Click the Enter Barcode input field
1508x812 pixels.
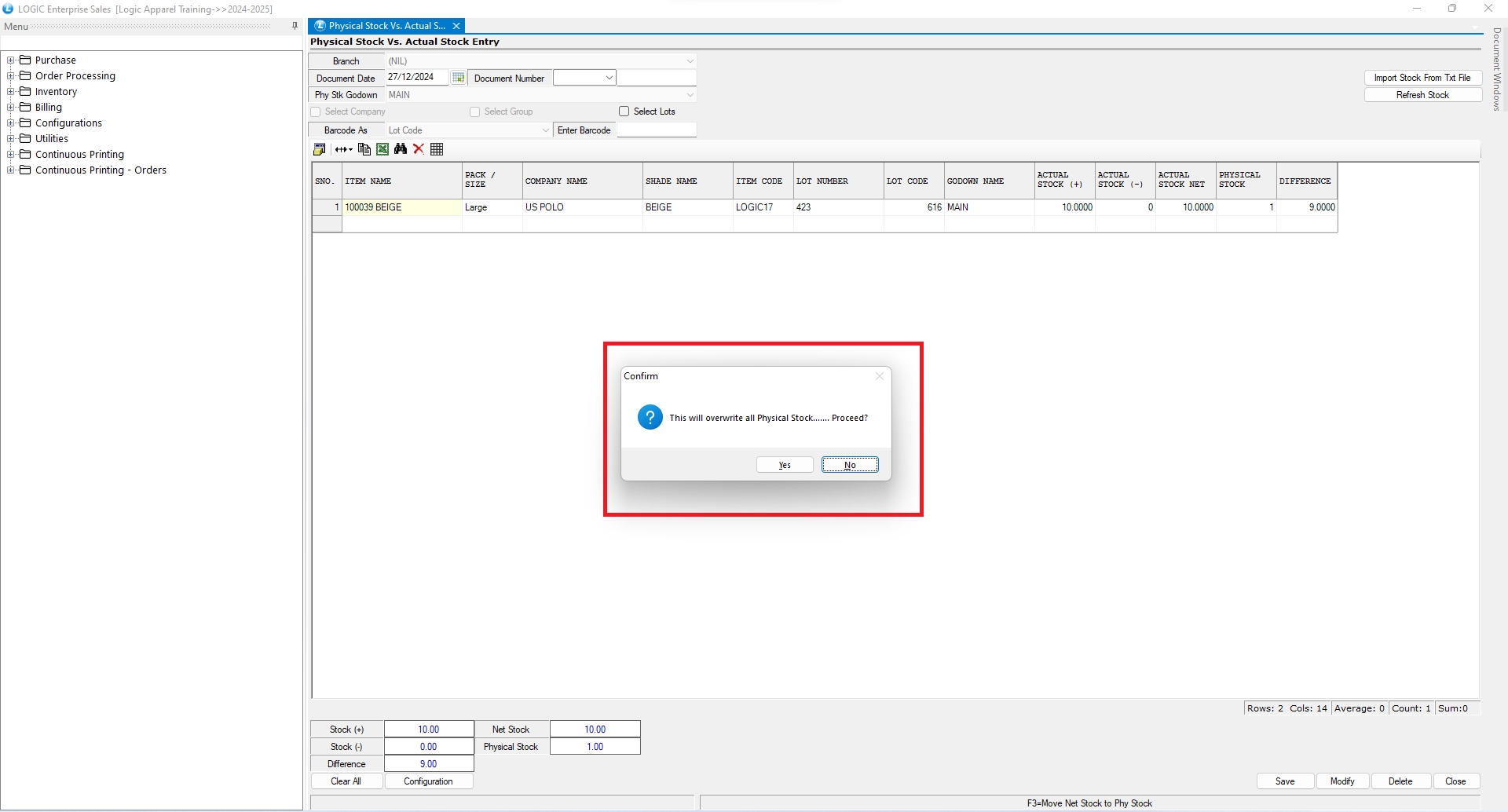click(x=657, y=130)
